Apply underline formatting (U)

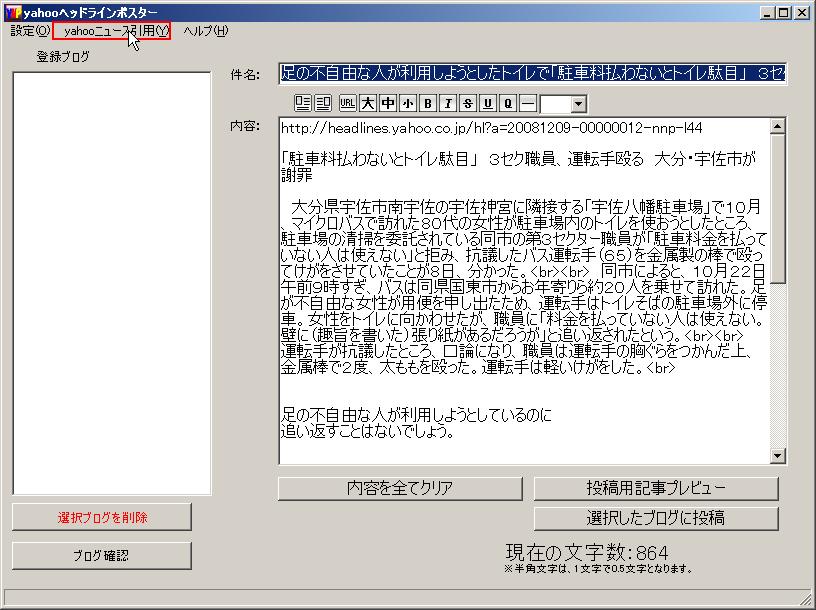coord(488,103)
